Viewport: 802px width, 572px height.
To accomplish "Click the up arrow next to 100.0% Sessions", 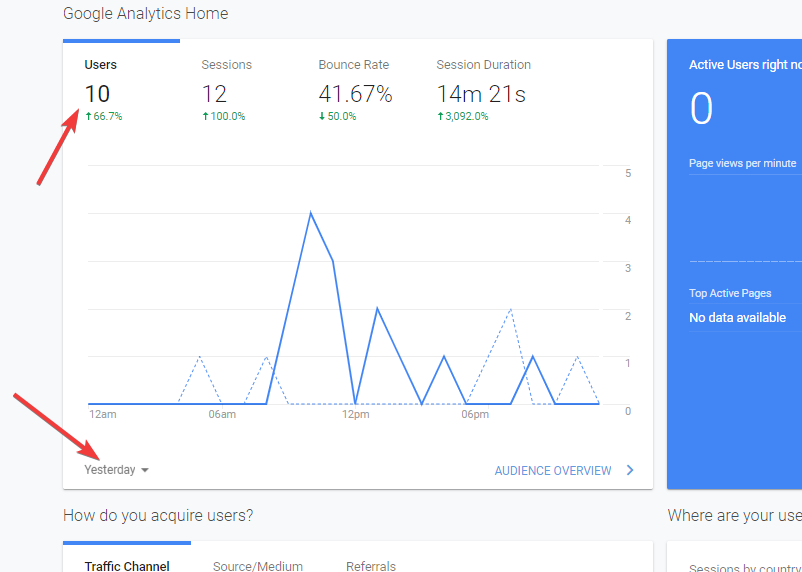I will (206, 117).
